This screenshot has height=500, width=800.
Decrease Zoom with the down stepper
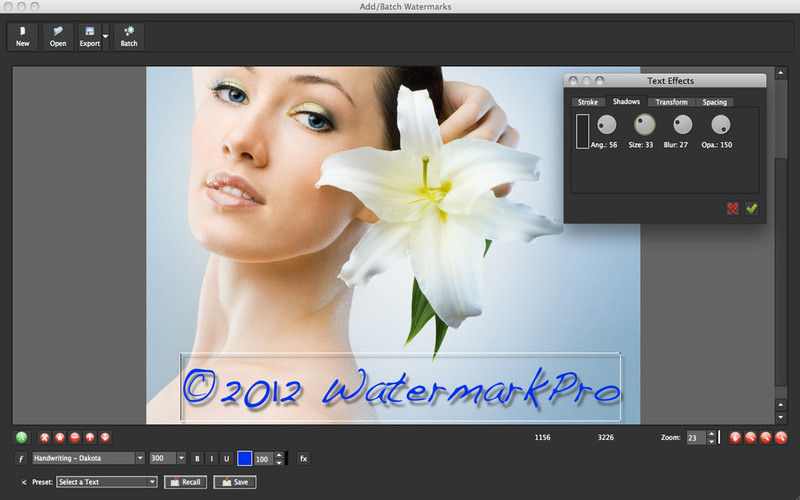pyautogui.click(x=711, y=441)
